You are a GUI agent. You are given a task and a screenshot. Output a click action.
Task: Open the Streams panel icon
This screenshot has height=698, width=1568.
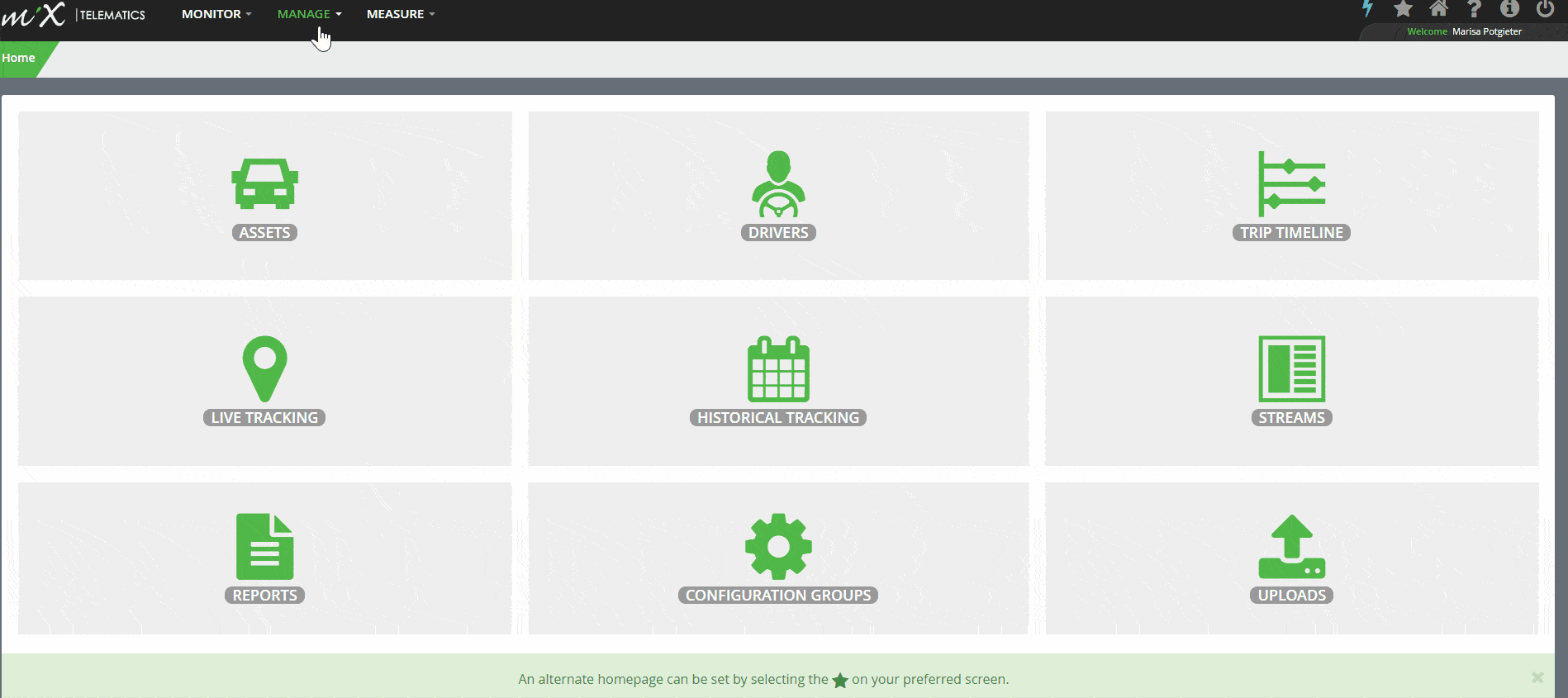pyautogui.click(x=1291, y=368)
